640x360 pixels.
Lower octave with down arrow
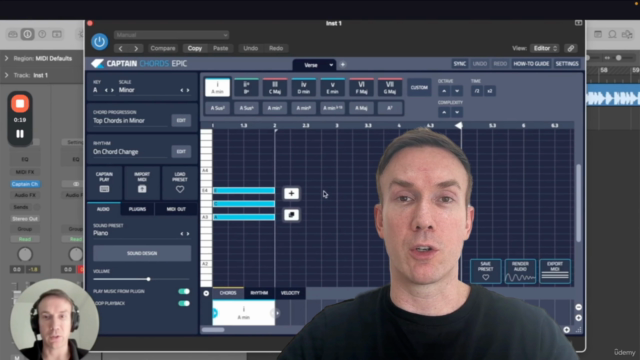(x=457, y=91)
